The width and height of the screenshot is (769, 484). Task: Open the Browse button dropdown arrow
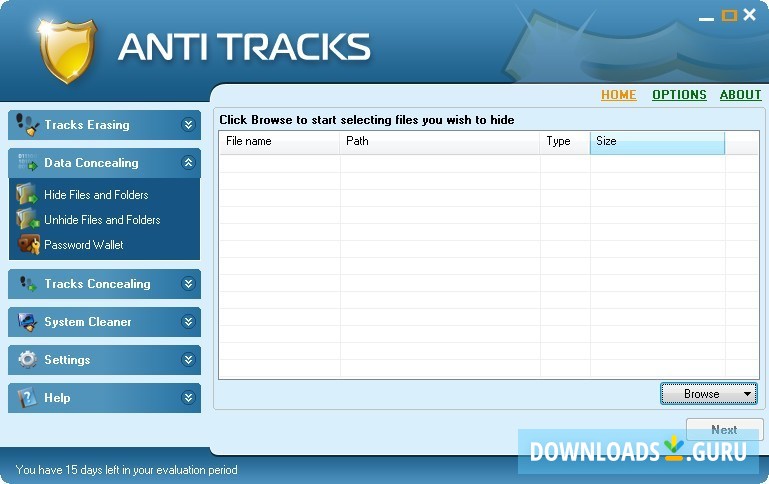tap(747, 394)
